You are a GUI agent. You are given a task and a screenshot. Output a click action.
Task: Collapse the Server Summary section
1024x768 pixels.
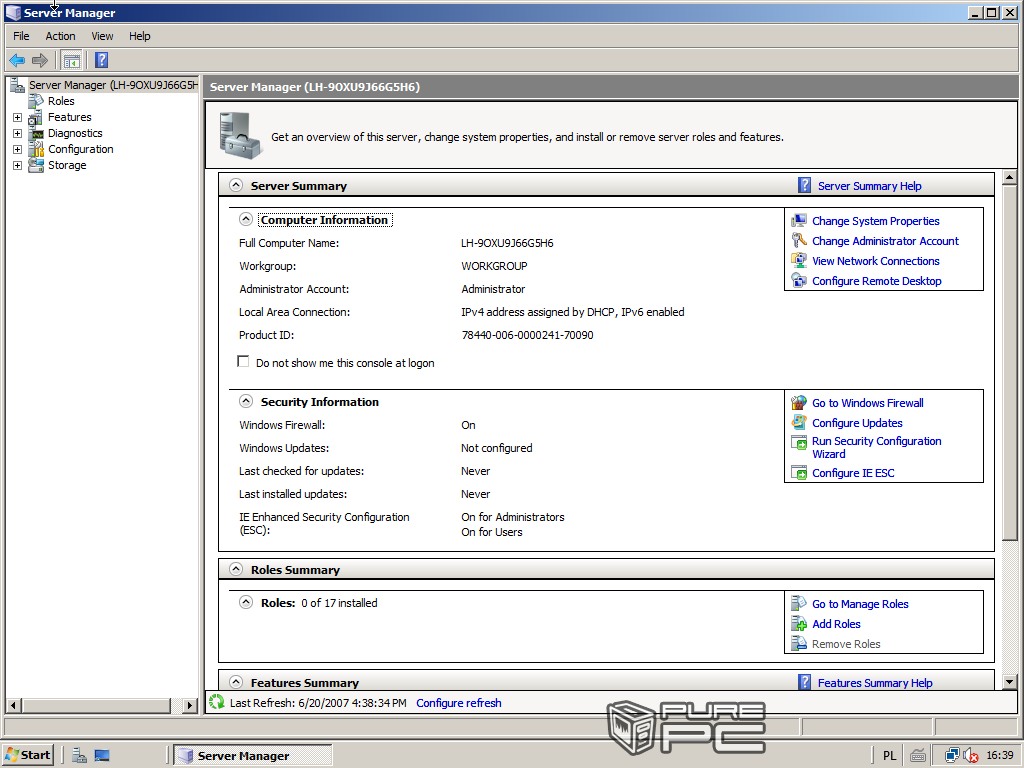click(x=236, y=185)
